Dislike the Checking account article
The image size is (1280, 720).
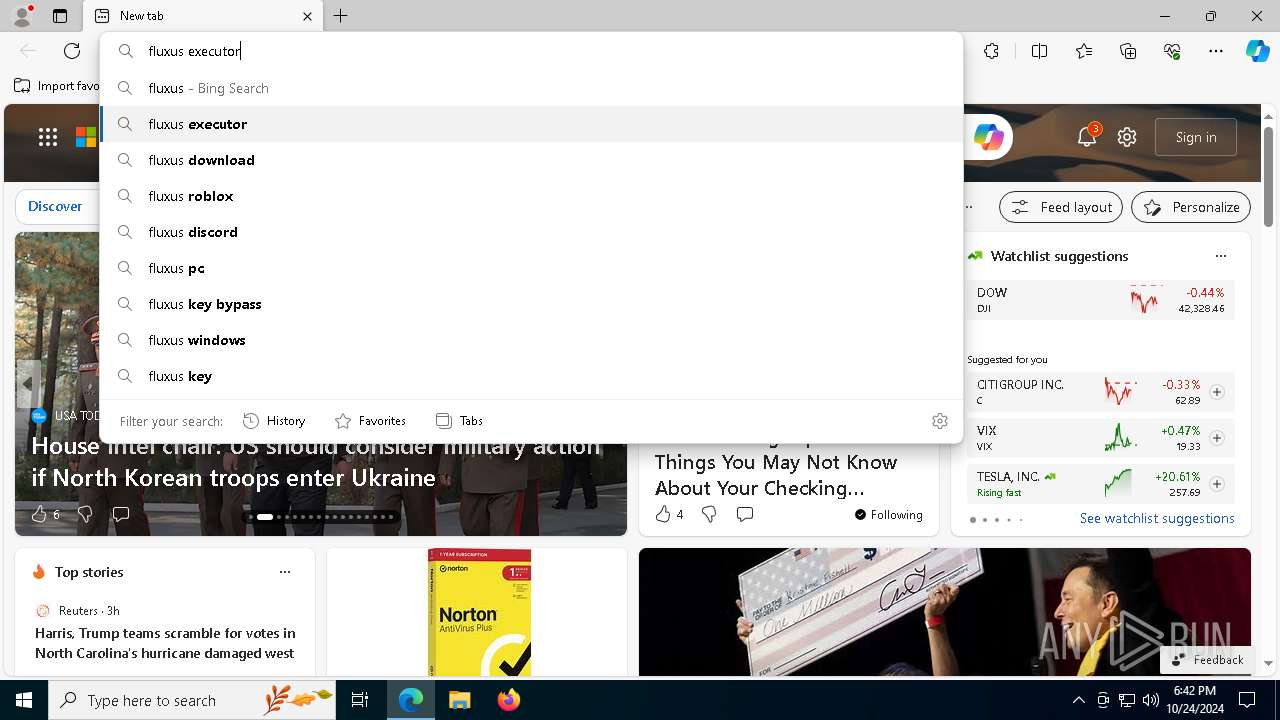pyautogui.click(x=709, y=514)
